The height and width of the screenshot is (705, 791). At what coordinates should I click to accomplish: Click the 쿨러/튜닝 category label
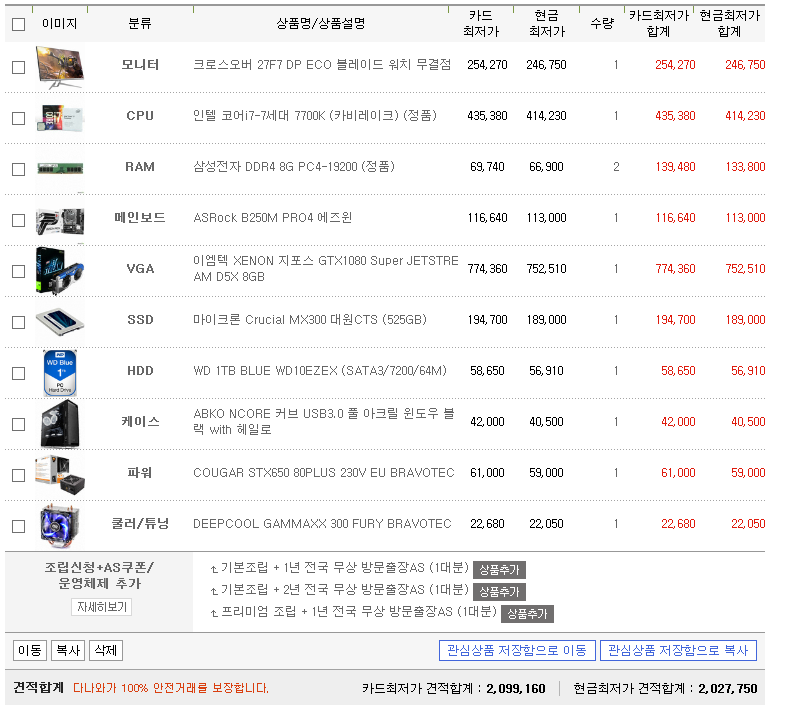coord(140,523)
